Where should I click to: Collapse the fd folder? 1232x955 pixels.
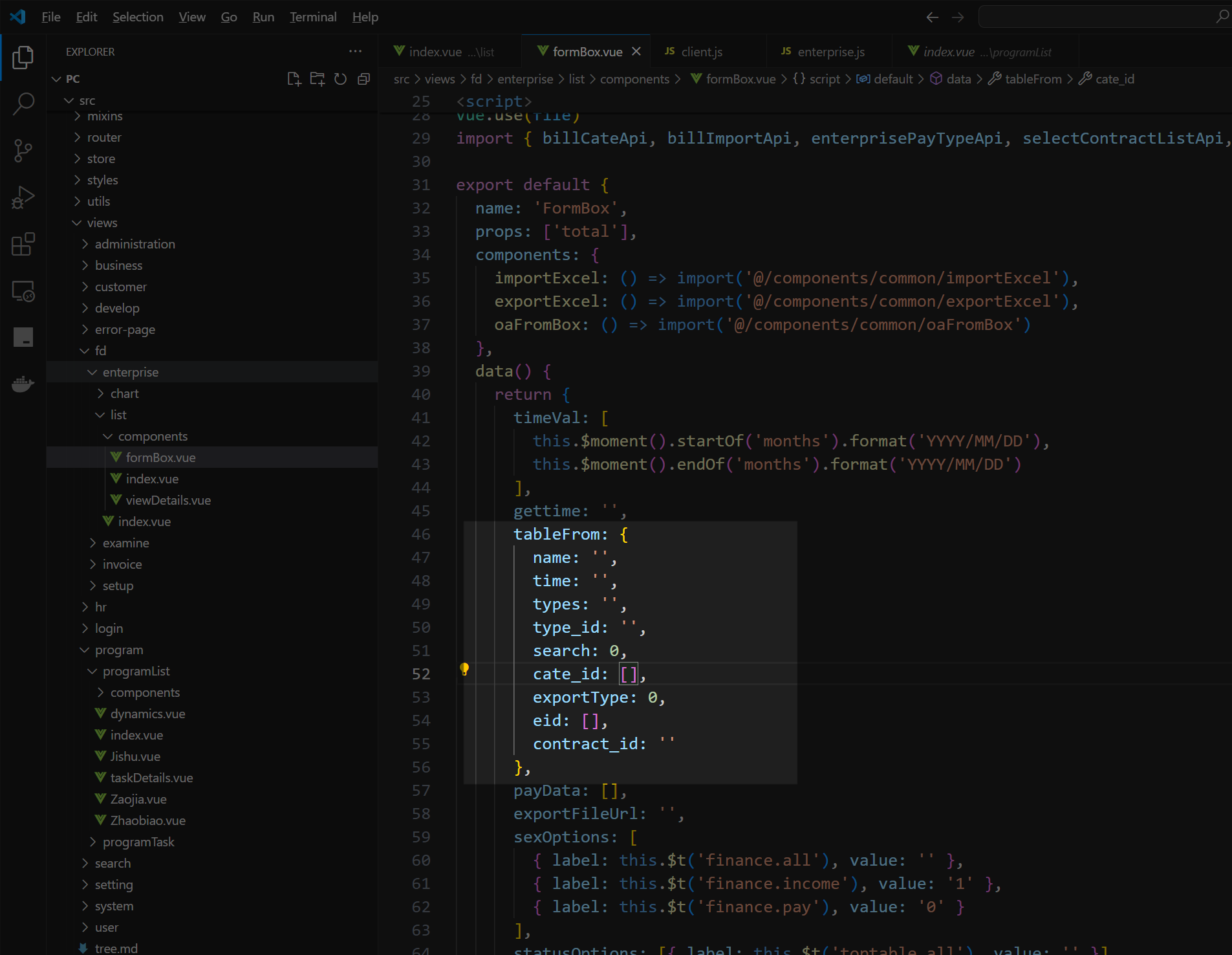[85, 351]
